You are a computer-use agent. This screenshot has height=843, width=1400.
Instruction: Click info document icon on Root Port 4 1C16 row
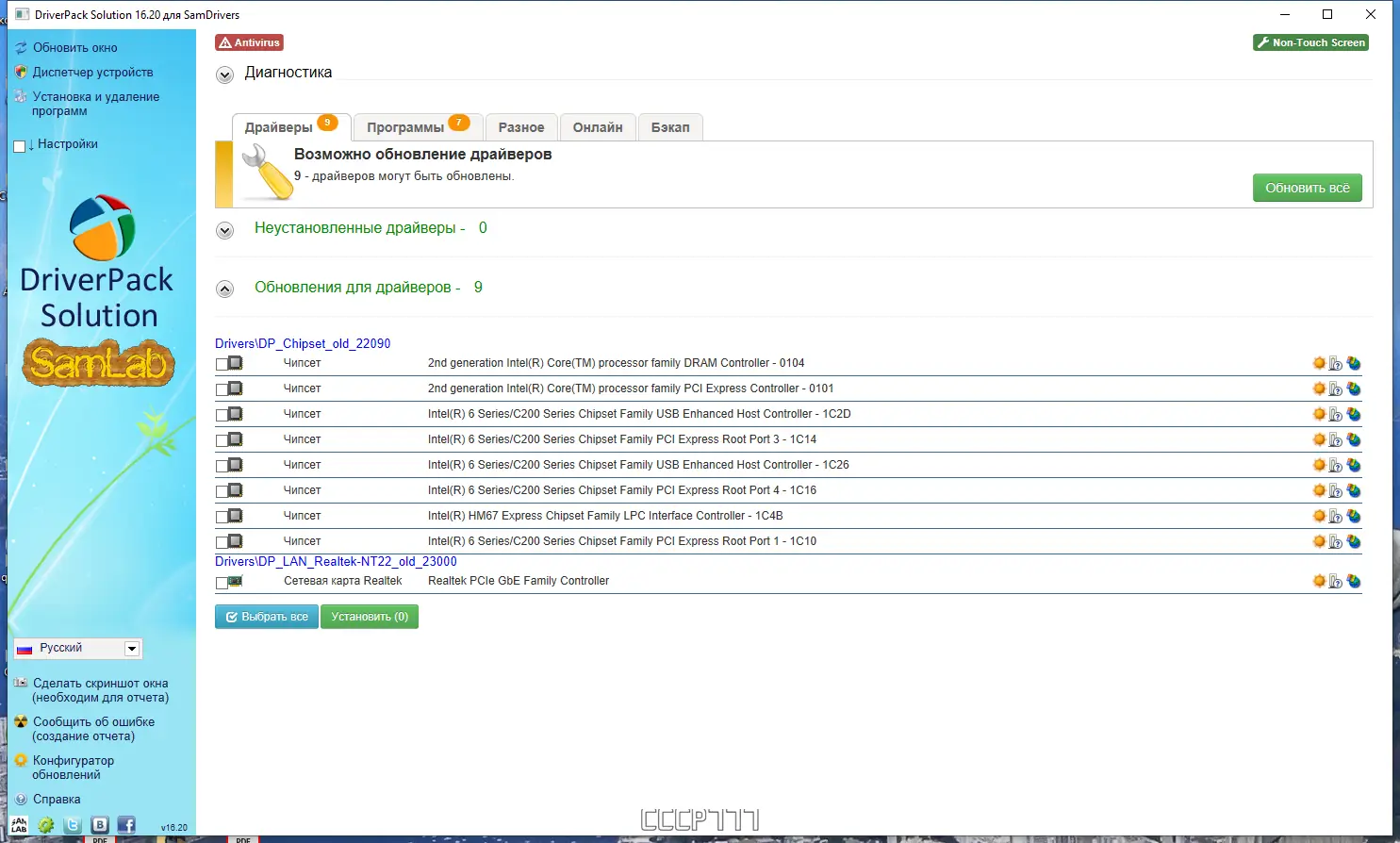1336,490
